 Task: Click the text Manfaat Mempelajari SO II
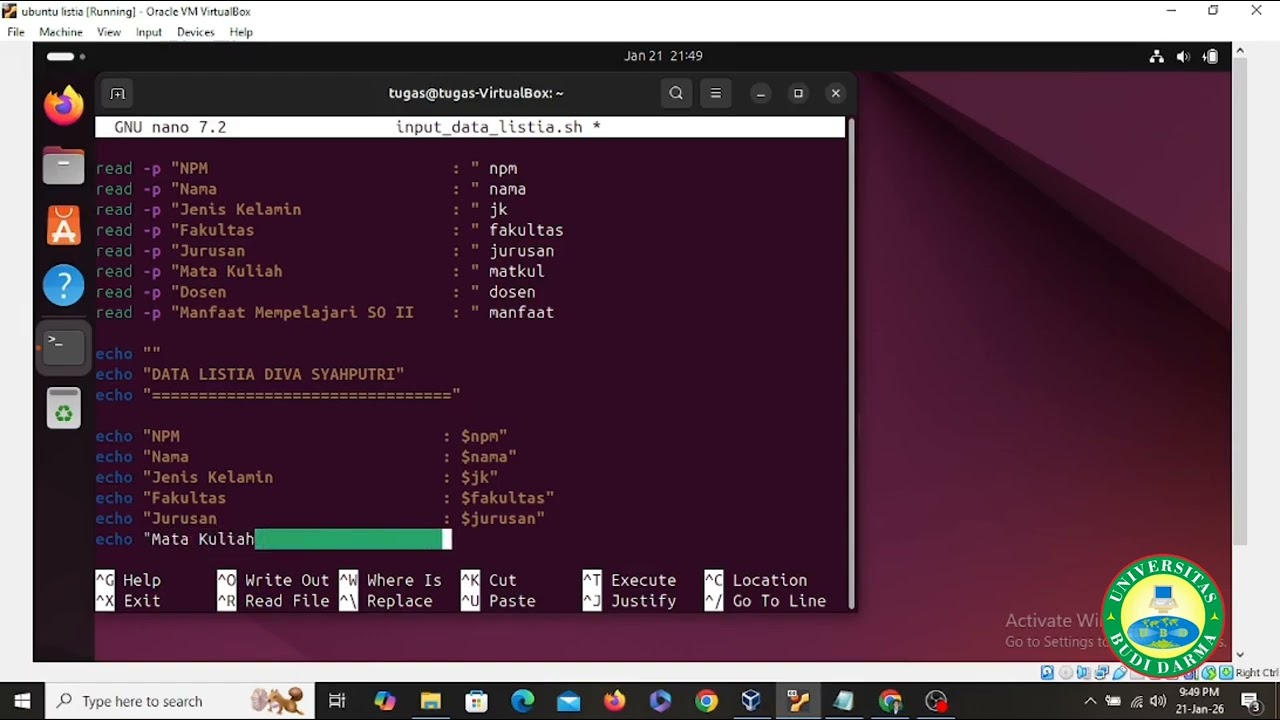pyautogui.click(x=296, y=313)
